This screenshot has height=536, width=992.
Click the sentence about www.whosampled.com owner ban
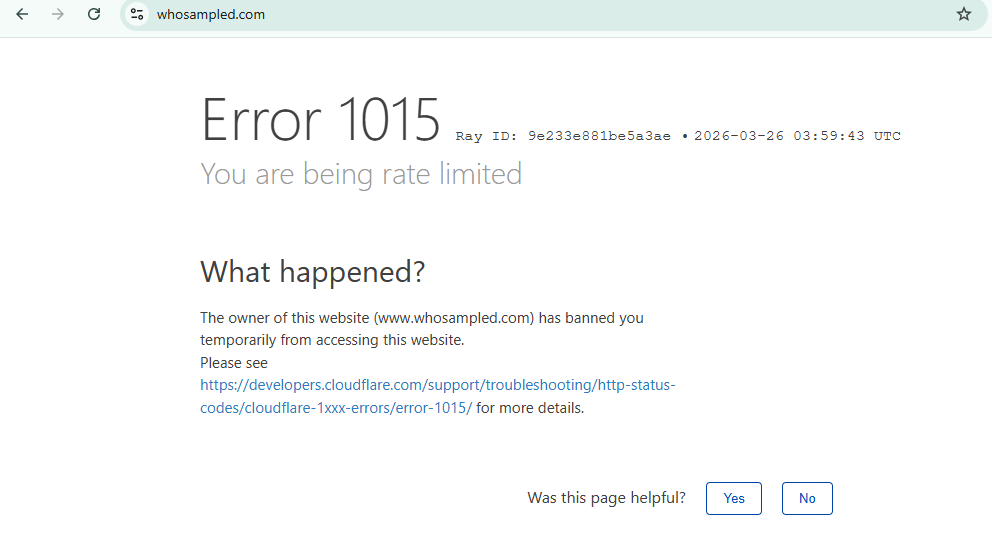pyautogui.click(x=422, y=328)
